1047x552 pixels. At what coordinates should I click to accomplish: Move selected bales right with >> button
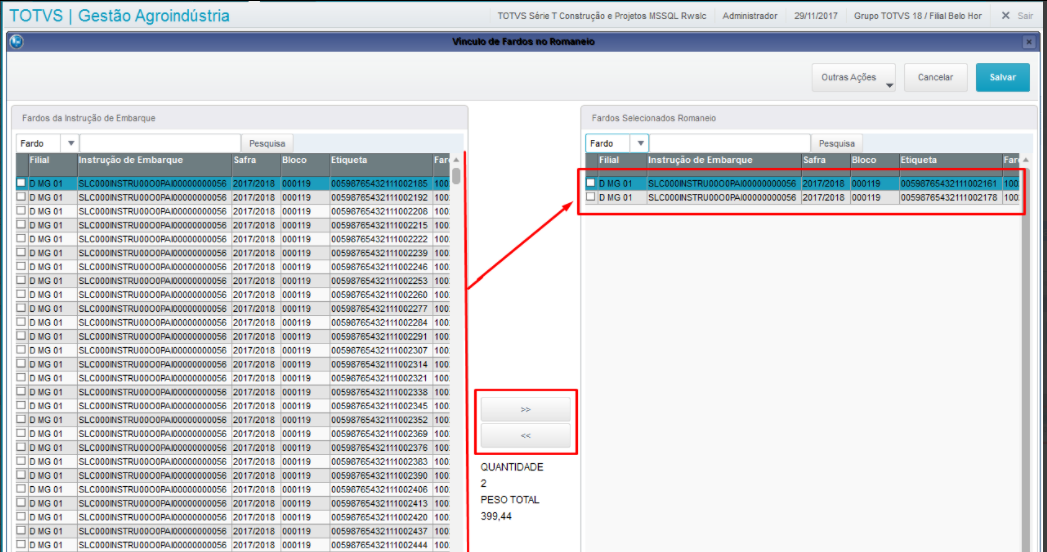(x=526, y=409)
